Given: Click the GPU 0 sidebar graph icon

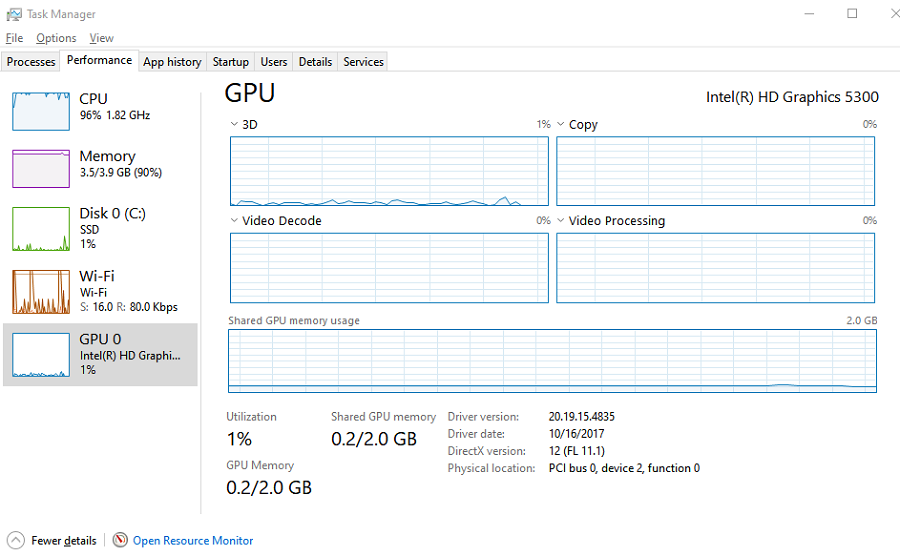Looking at the screenshot, I should 41,354.
